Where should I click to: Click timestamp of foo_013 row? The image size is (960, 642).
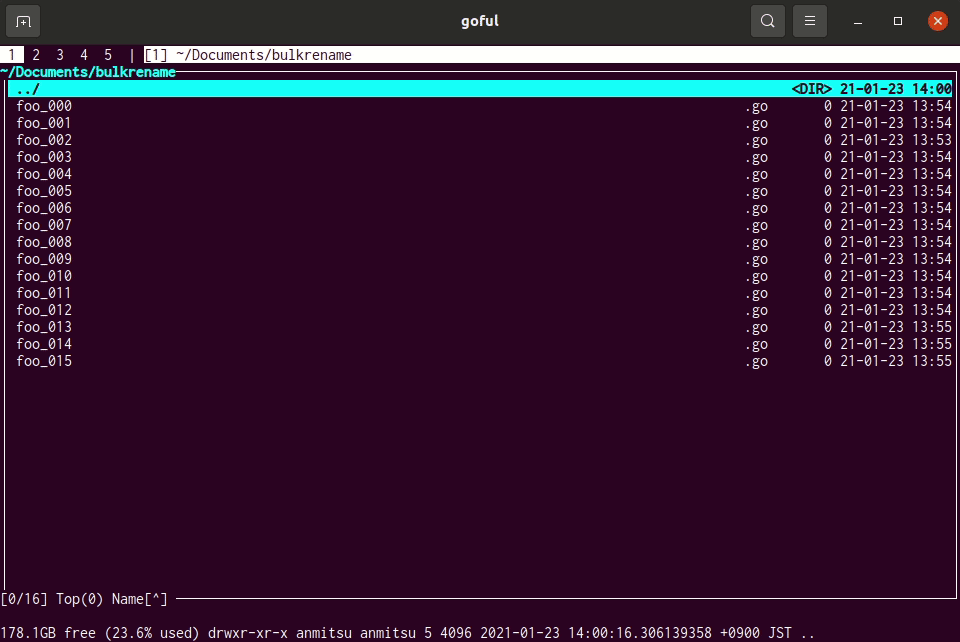(x=896, y=327)
